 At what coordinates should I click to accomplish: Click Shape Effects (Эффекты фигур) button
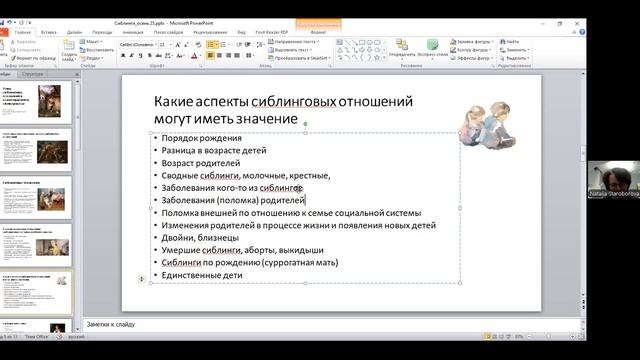pyautogui.click(x=471, y=58)
